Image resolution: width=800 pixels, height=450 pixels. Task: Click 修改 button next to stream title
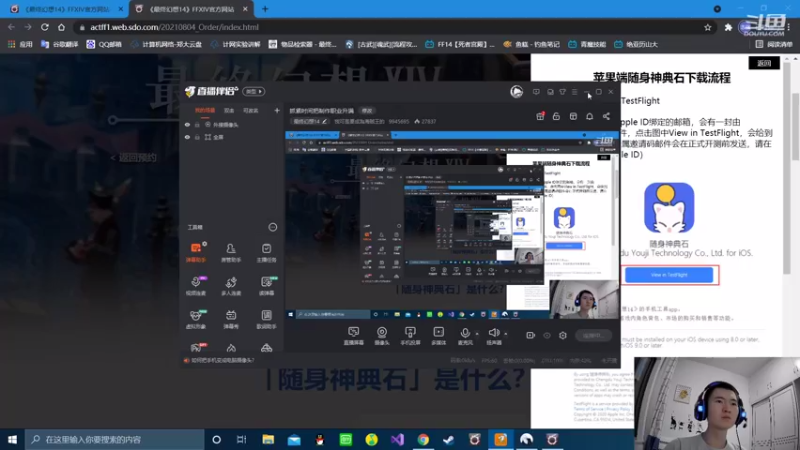(367, 111)
